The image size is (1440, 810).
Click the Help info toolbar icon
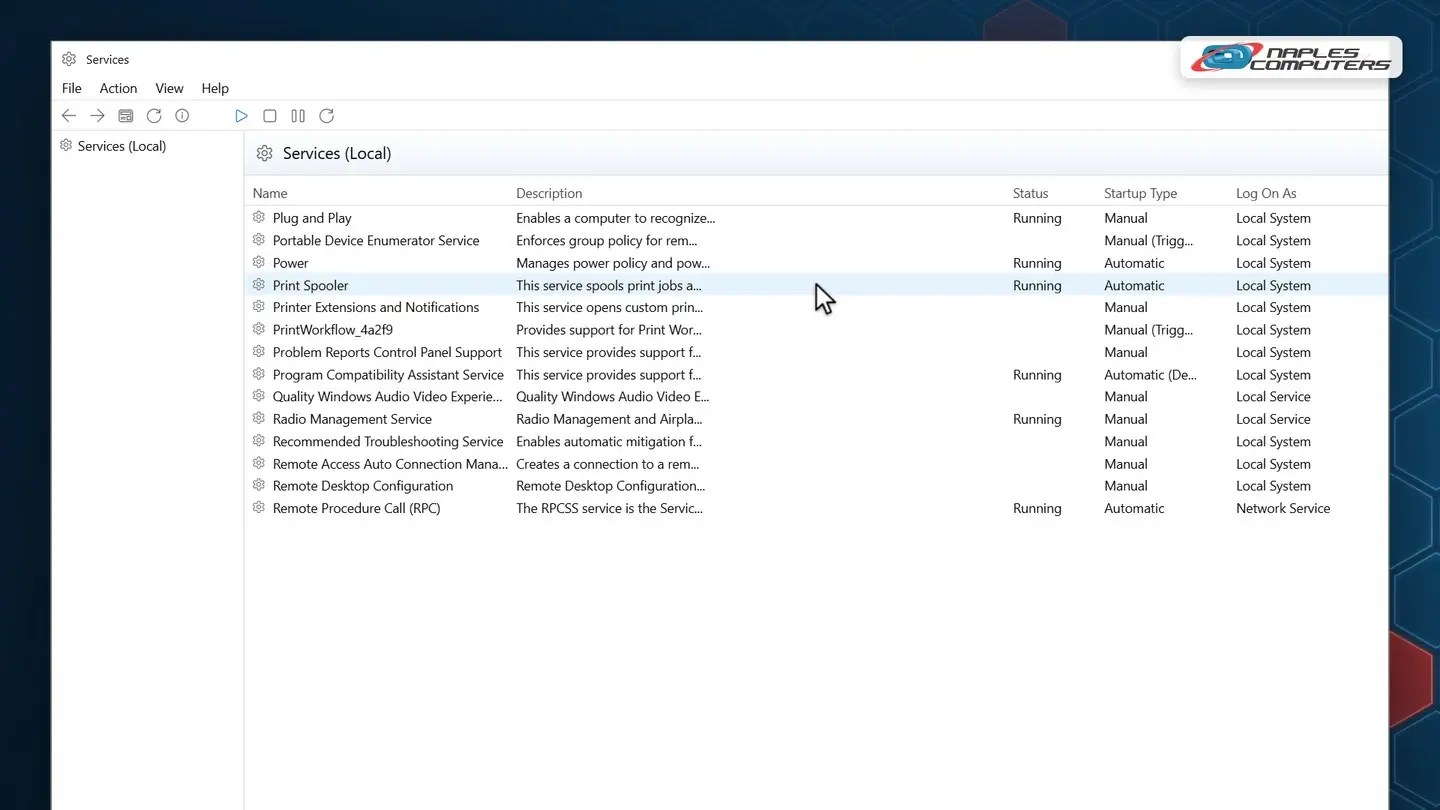(182, 116)
